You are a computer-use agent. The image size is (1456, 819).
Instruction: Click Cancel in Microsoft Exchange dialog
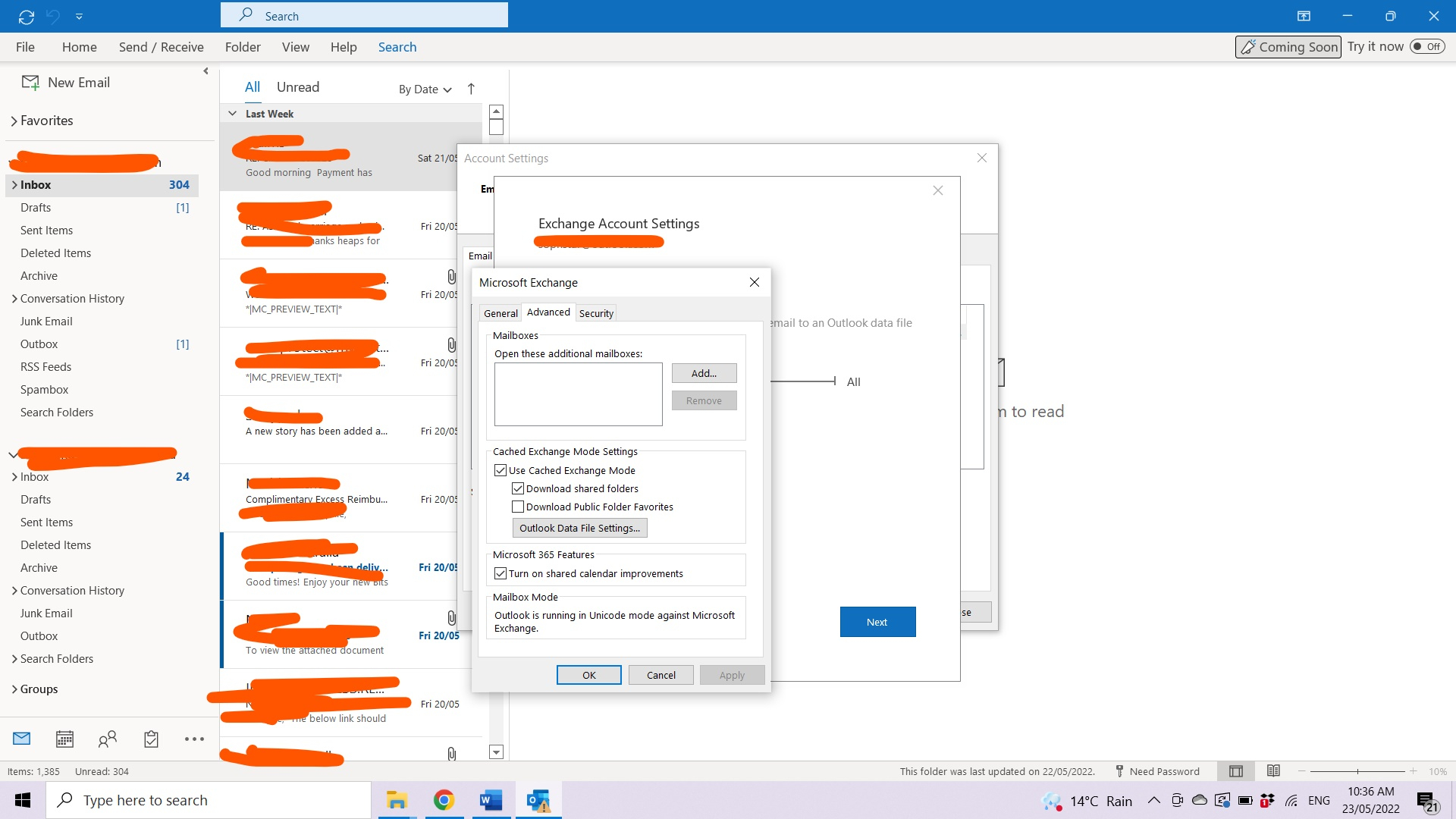pos(661,675)
